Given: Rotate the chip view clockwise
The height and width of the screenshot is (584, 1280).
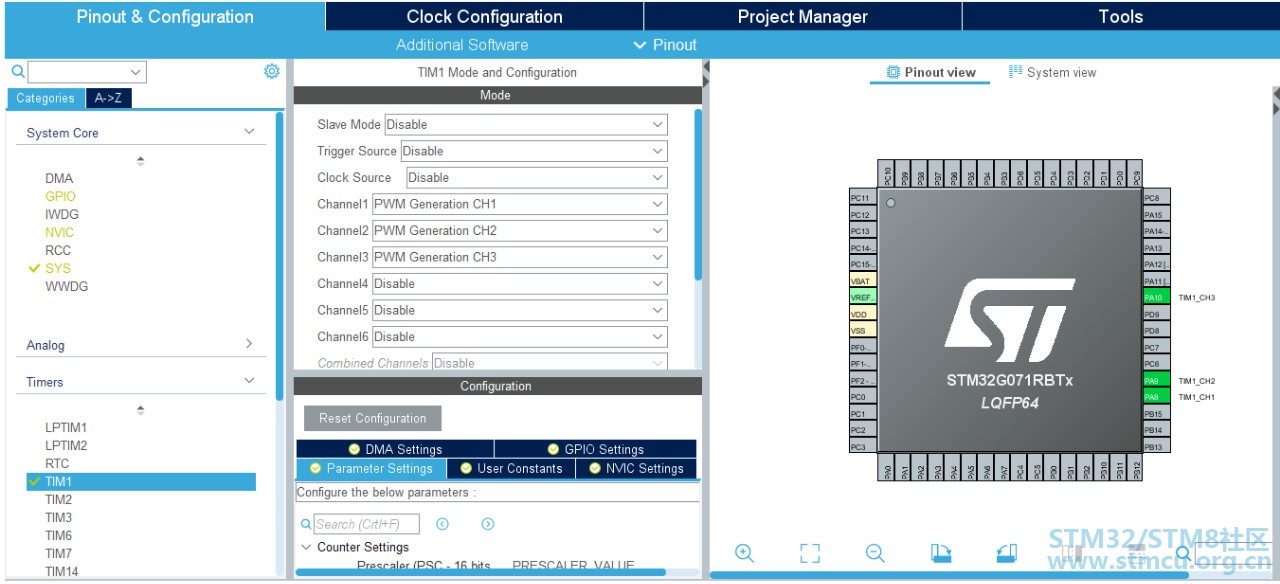Looking at the screenshot, I should click(x=941, y=553).
